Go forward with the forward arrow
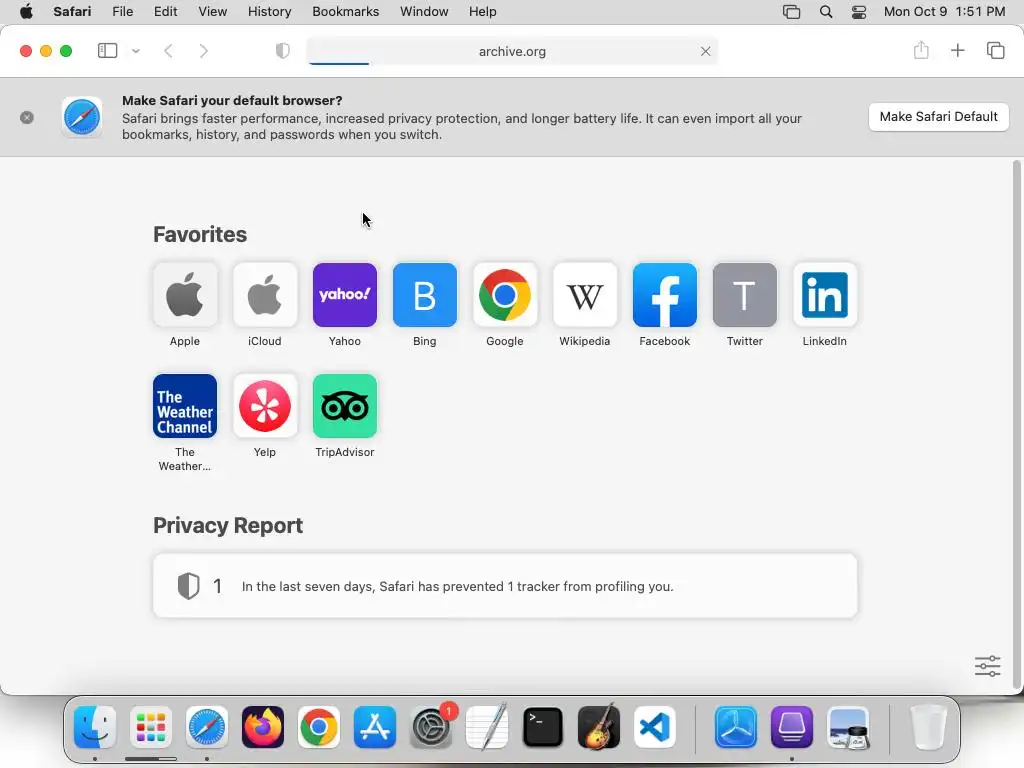This screenshot has height=768, width=1024. (x=204, y=51)
